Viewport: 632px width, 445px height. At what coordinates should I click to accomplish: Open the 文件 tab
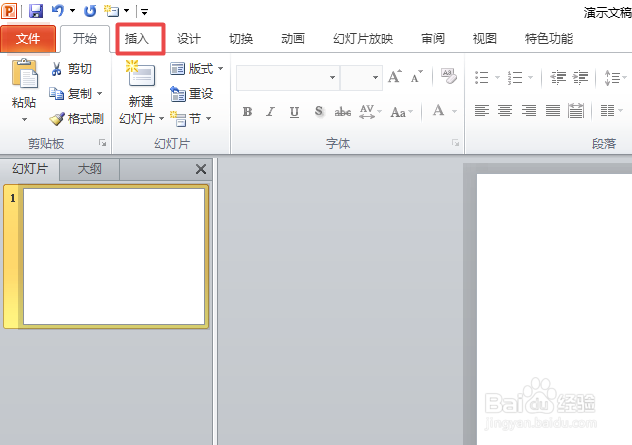[28, 39]
